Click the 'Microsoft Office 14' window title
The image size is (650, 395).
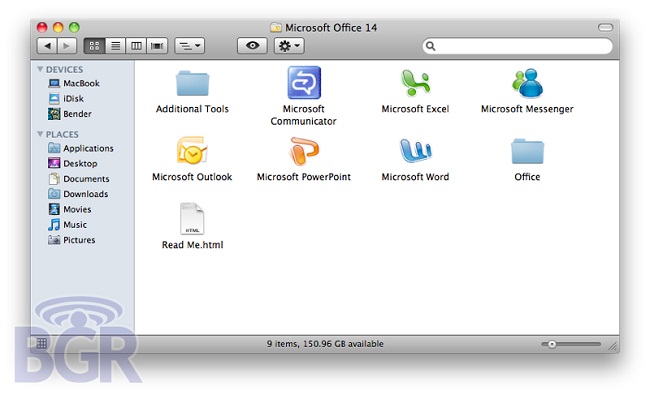point(331,28)
